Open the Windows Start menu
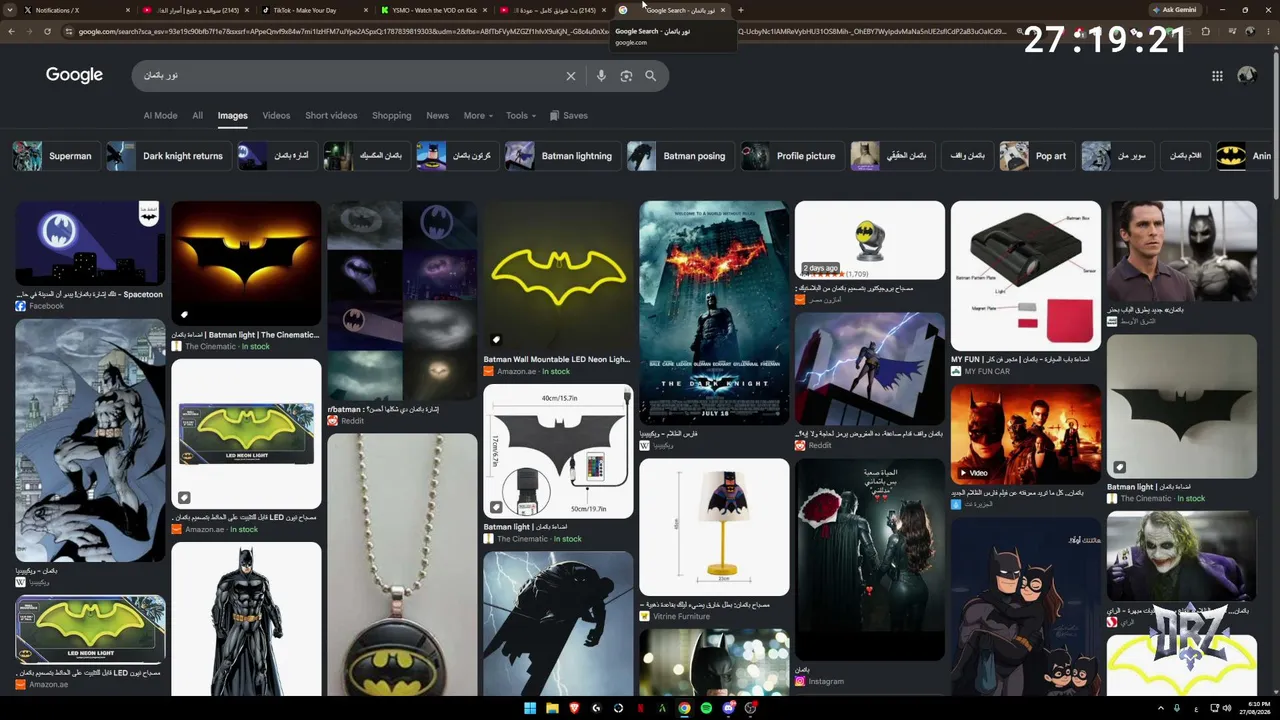Screen dimensions: 1280x720 [x=530, y=708]
